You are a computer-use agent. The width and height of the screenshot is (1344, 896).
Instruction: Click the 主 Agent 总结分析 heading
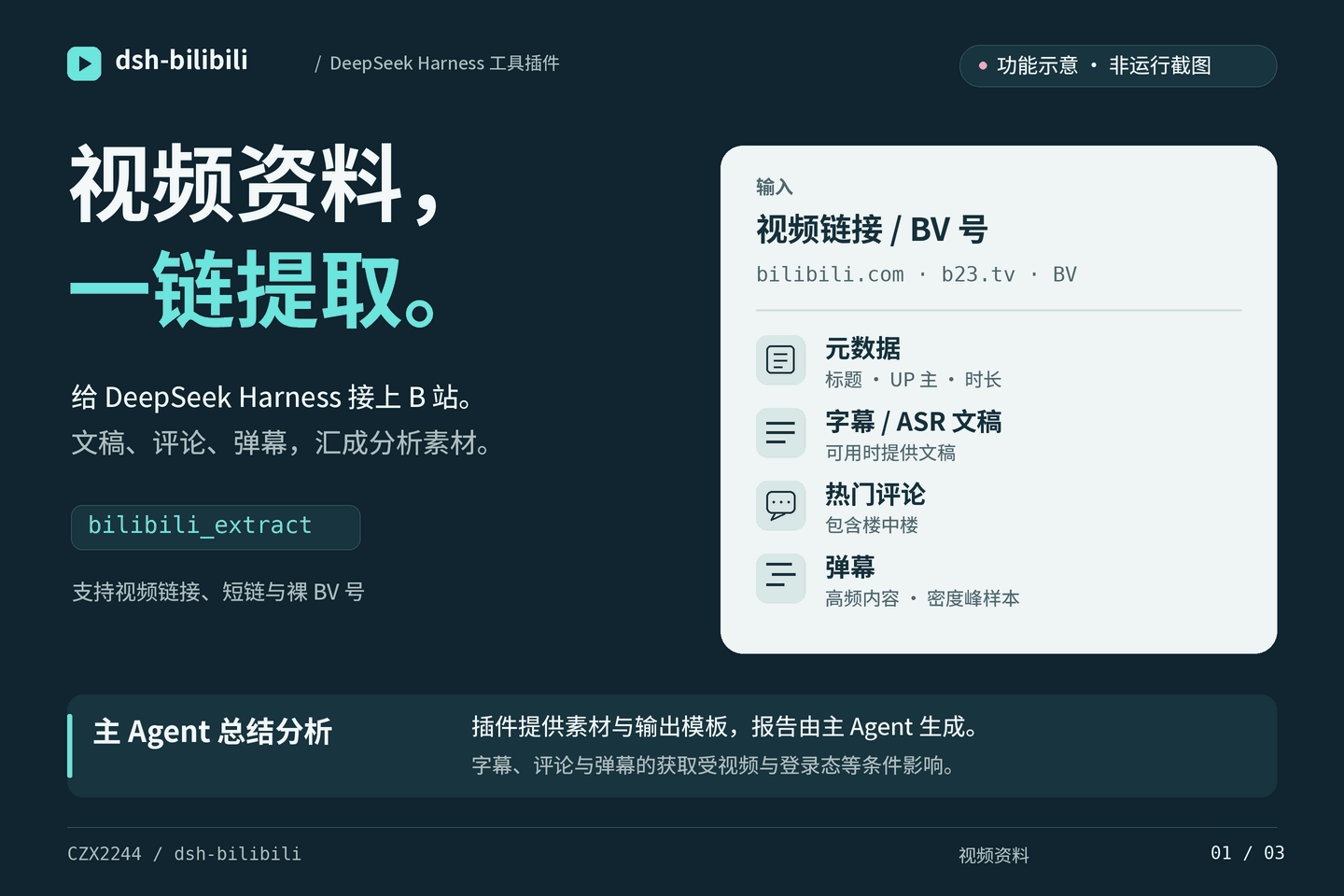pos(213,732)
